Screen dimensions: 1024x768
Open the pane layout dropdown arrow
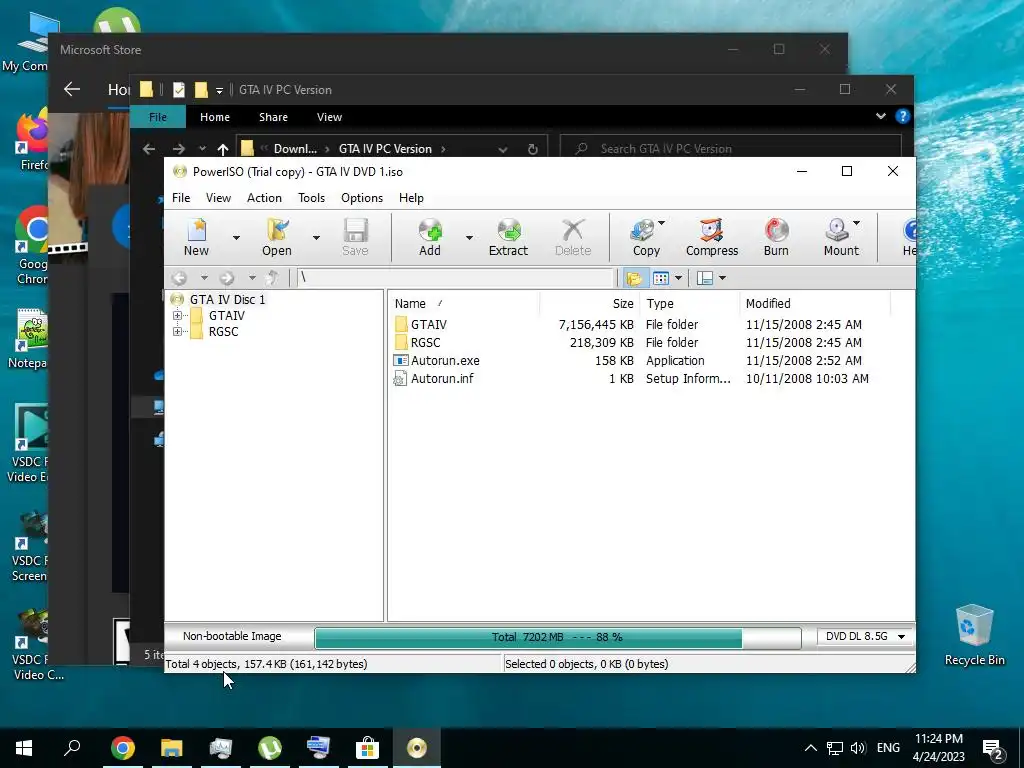[x=722, y=278]
